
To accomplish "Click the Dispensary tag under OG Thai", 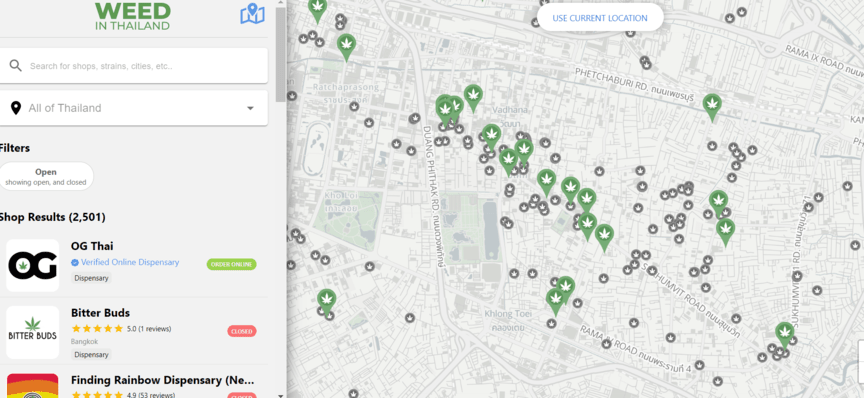I will 91,278.
